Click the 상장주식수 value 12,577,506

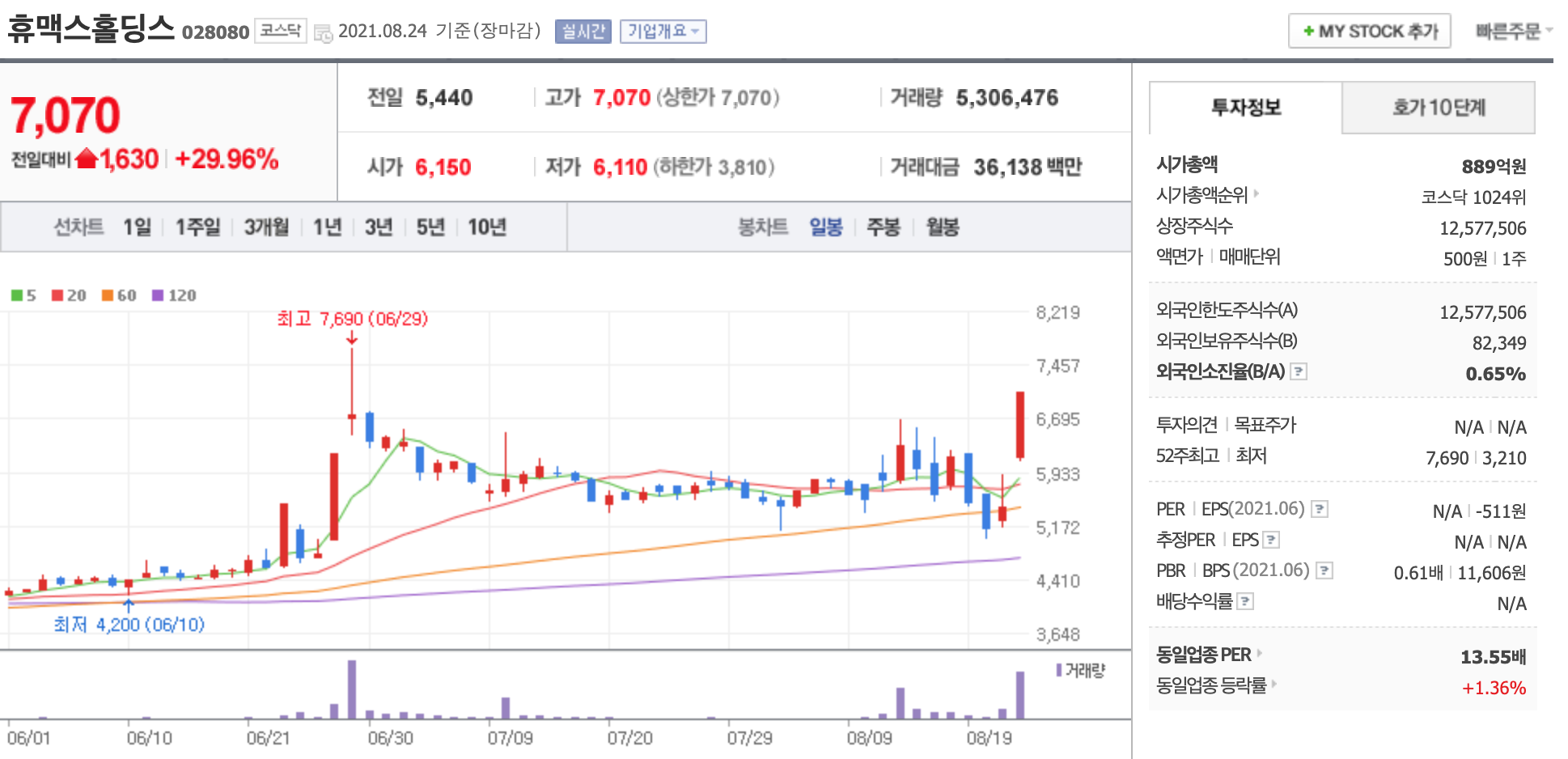point(1483,229)
